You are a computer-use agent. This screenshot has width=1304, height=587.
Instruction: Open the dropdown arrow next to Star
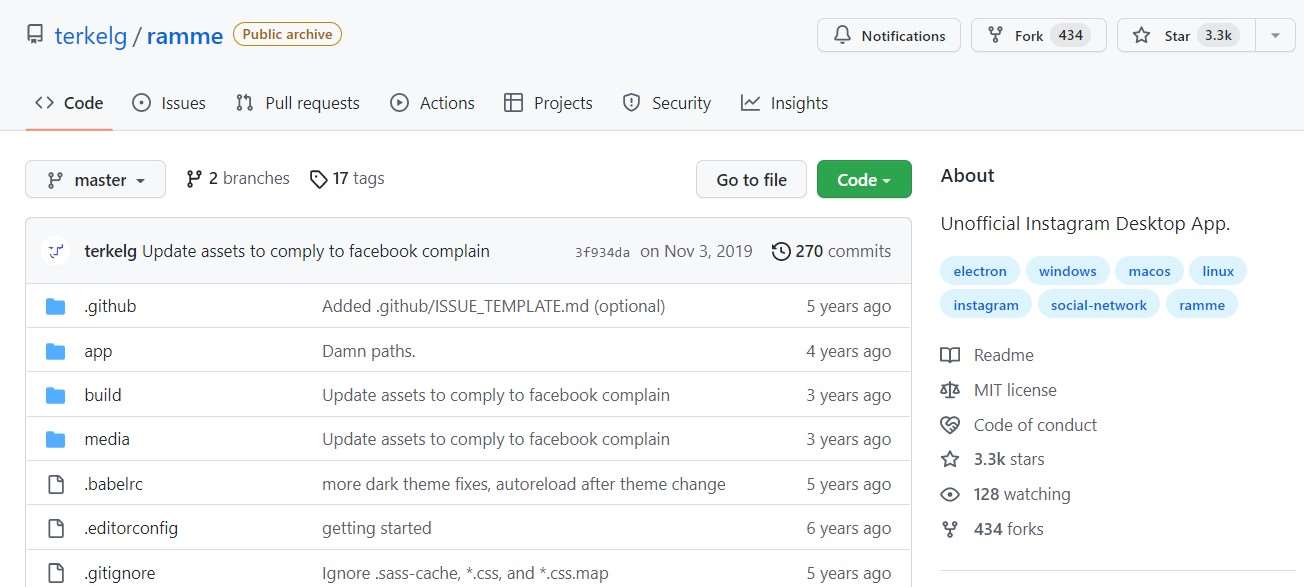[x=1275, y=35]
